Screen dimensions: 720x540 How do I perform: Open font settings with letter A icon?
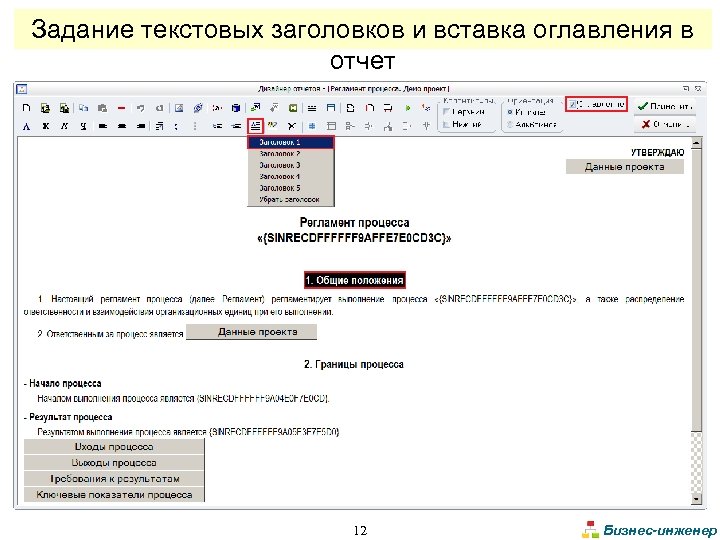[27, 126]
